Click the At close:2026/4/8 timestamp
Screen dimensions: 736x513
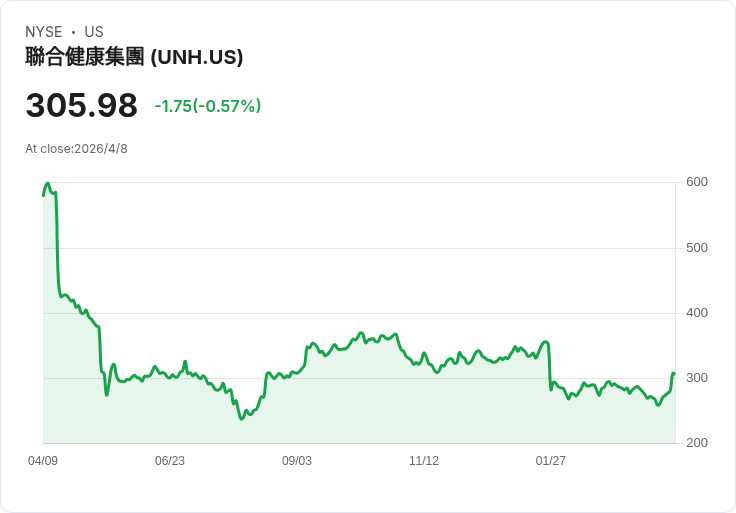click(76, 149)
